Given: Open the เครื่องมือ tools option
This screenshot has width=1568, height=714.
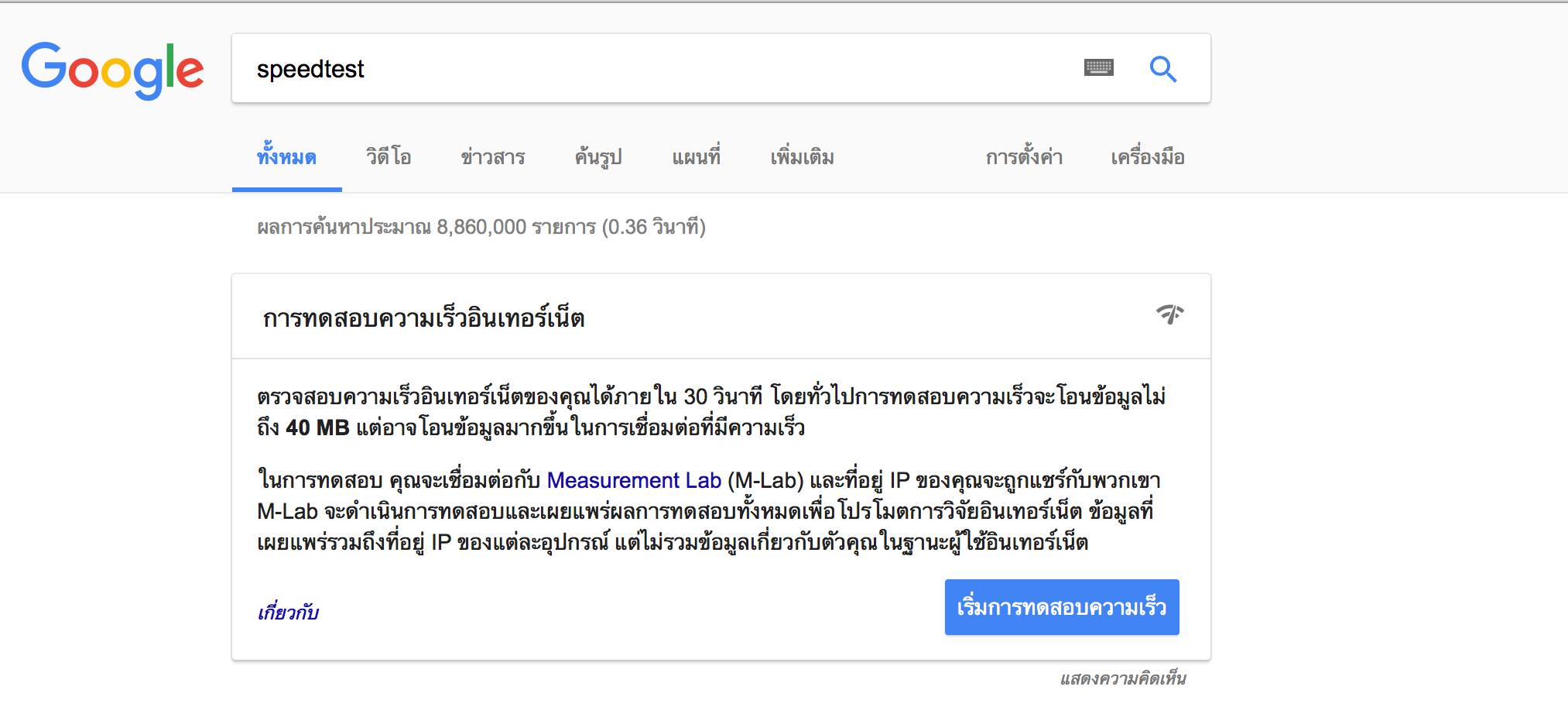Looking at the screenshot, I should (x=1148, y=157).
